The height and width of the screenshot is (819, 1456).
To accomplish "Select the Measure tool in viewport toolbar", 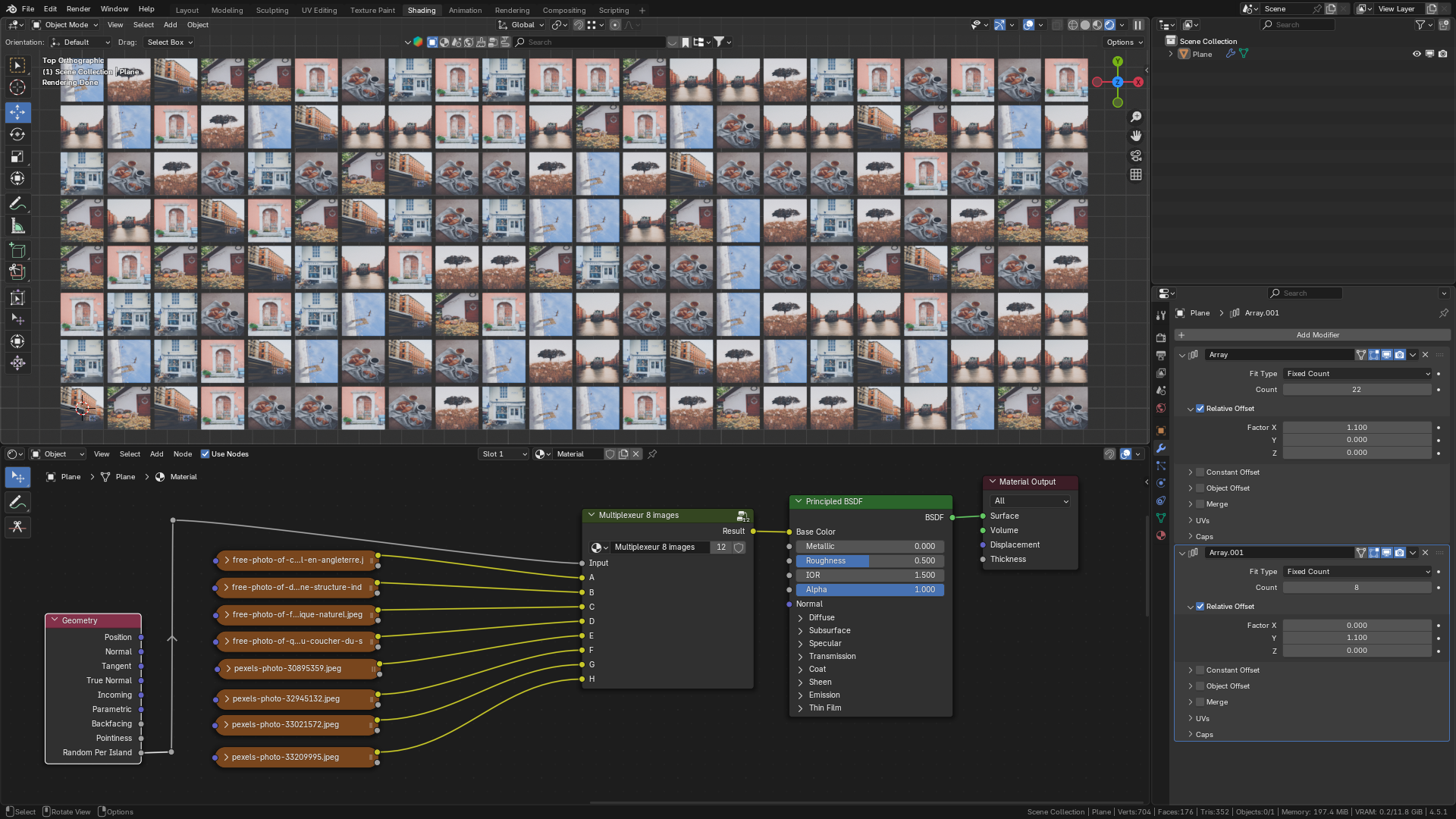I will [x=17, y=226].
